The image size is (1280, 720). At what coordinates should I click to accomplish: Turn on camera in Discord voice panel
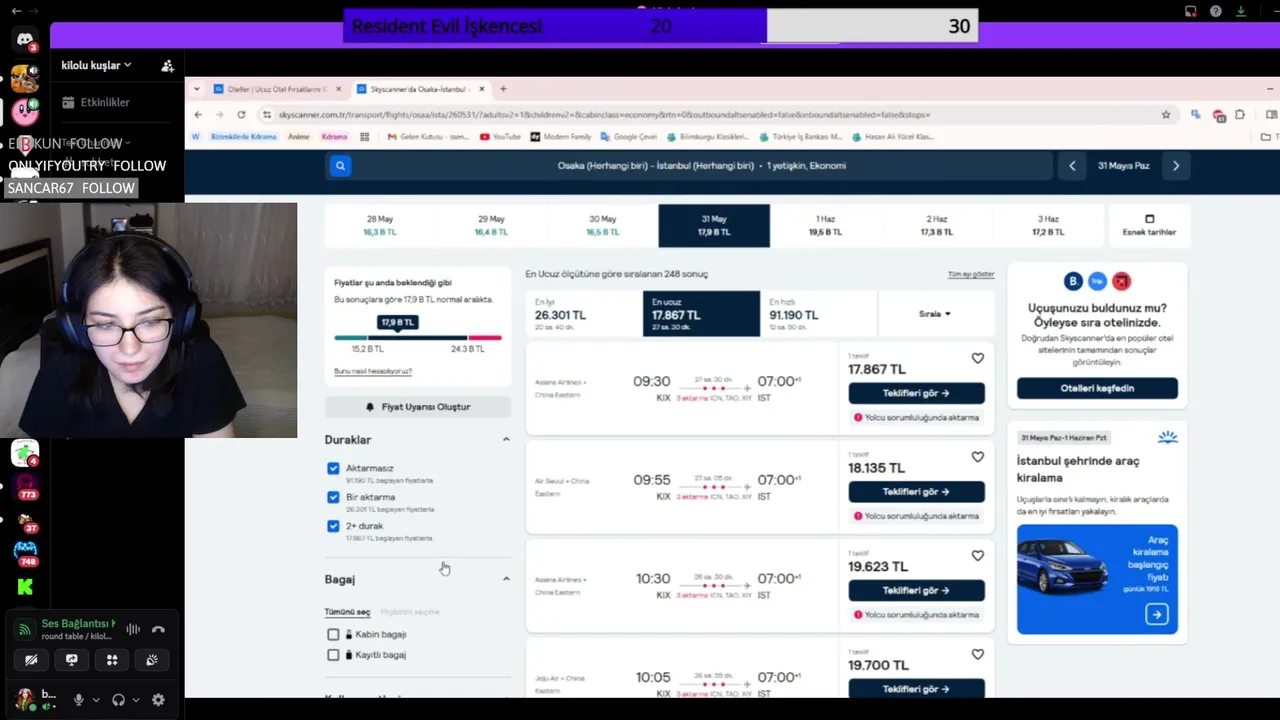(31, 660)
